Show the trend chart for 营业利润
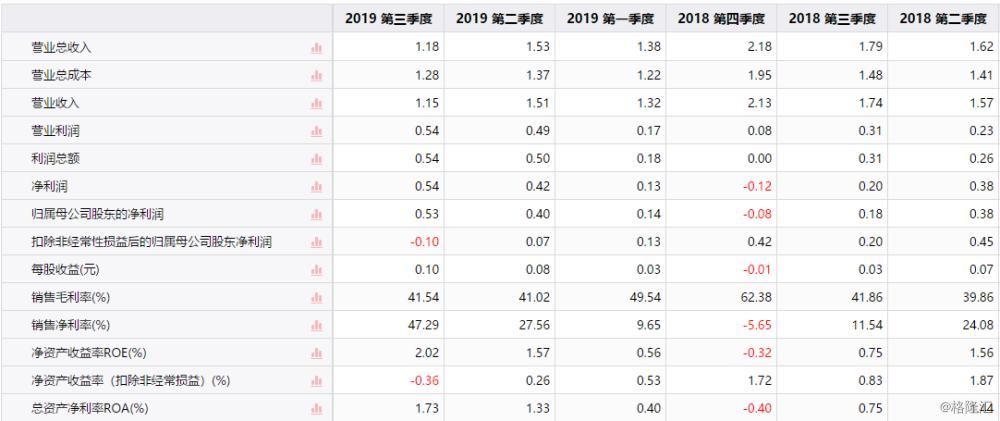 point(316,130)
